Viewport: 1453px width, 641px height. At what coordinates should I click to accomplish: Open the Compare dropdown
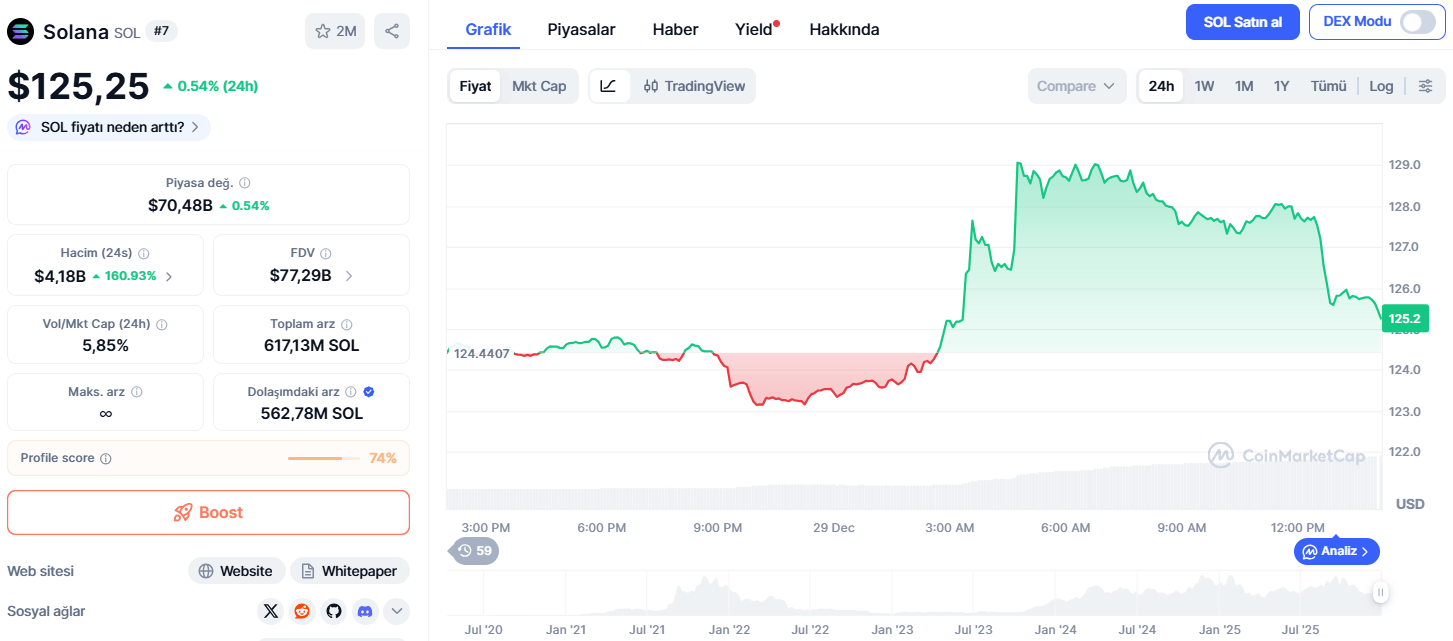click(1076, 86)
